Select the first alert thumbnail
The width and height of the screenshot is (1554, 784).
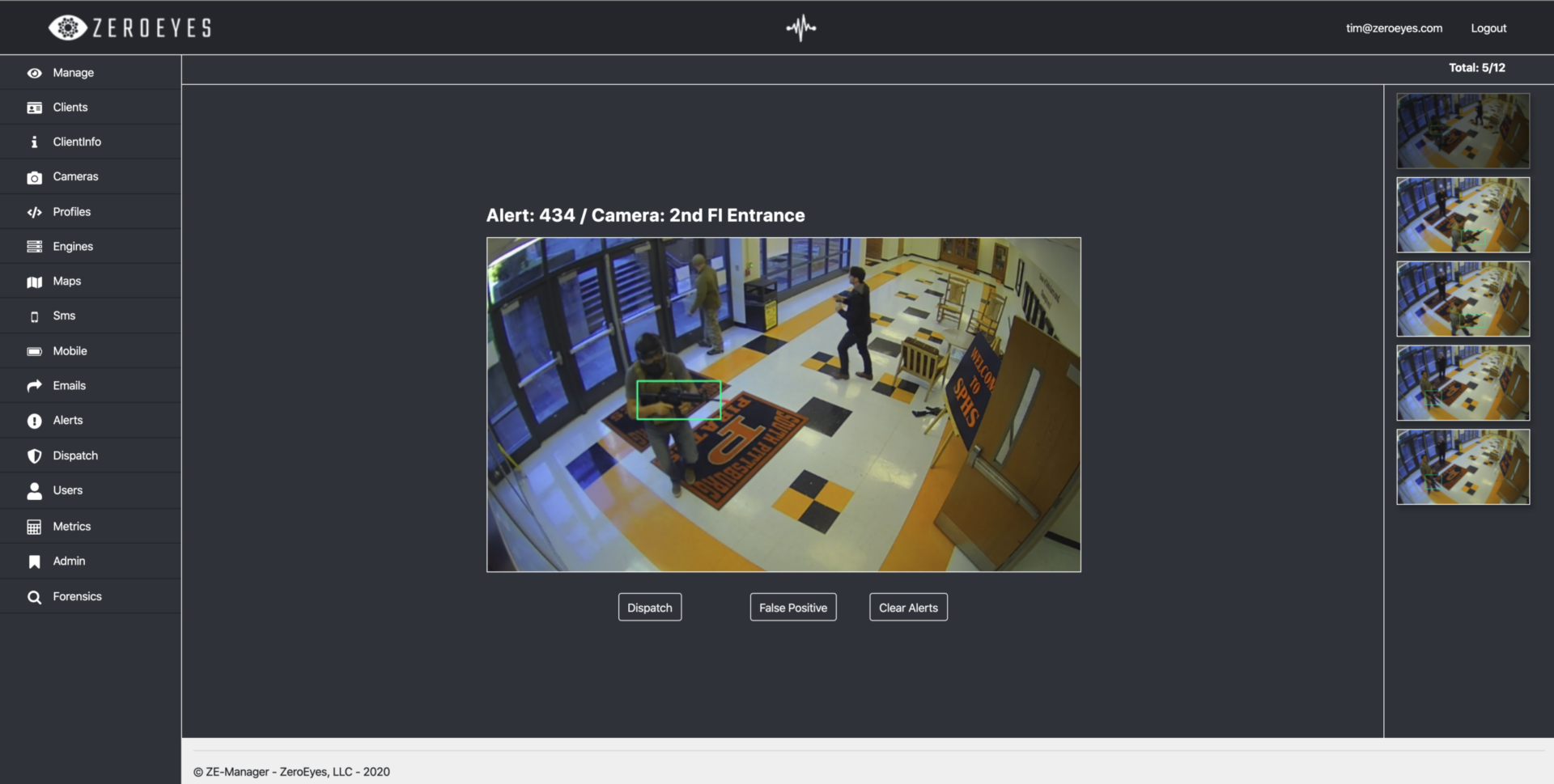[x=1463, y=131]
